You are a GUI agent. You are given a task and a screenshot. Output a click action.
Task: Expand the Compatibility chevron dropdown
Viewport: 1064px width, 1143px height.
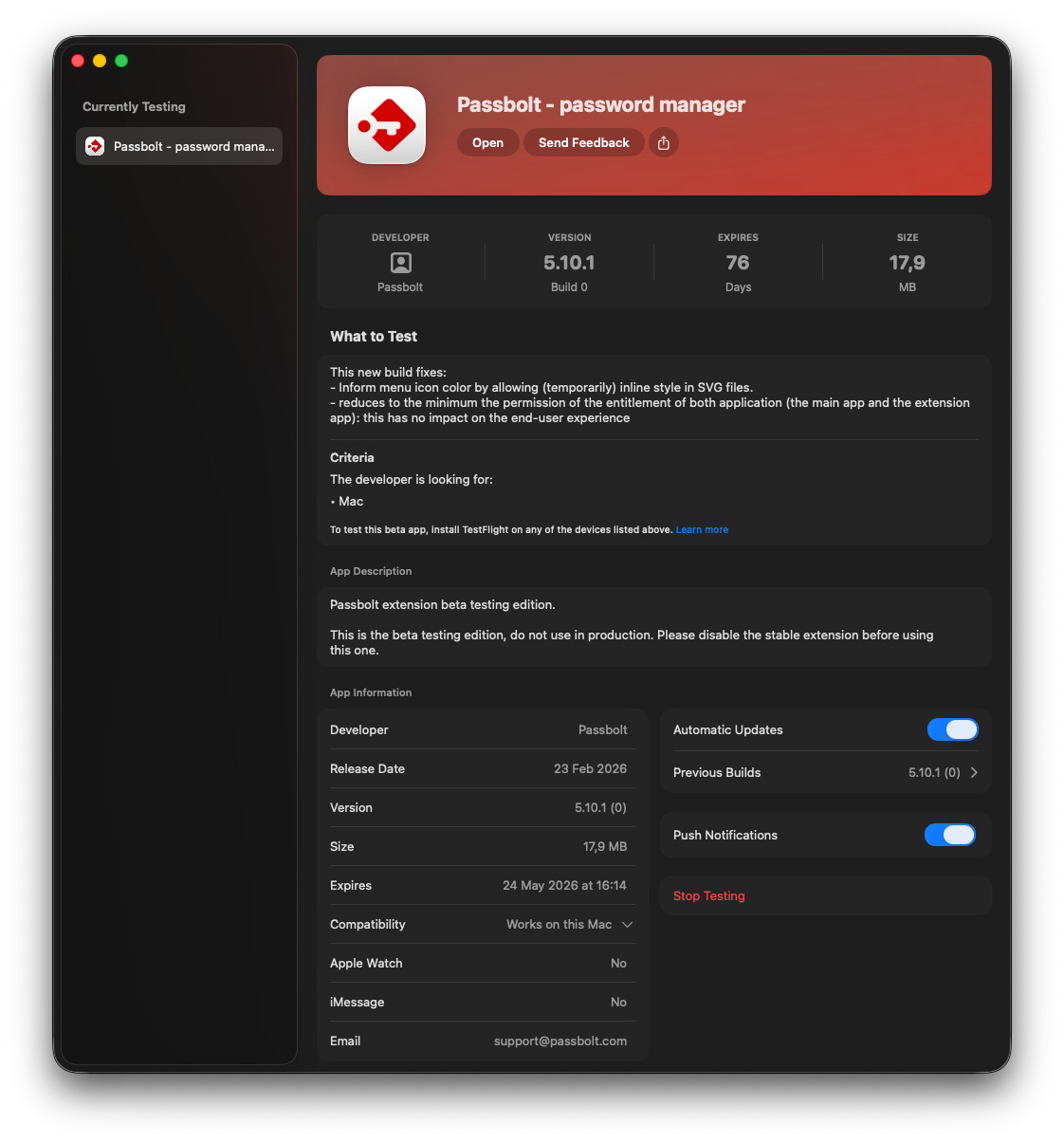click(x=627, y=925)
